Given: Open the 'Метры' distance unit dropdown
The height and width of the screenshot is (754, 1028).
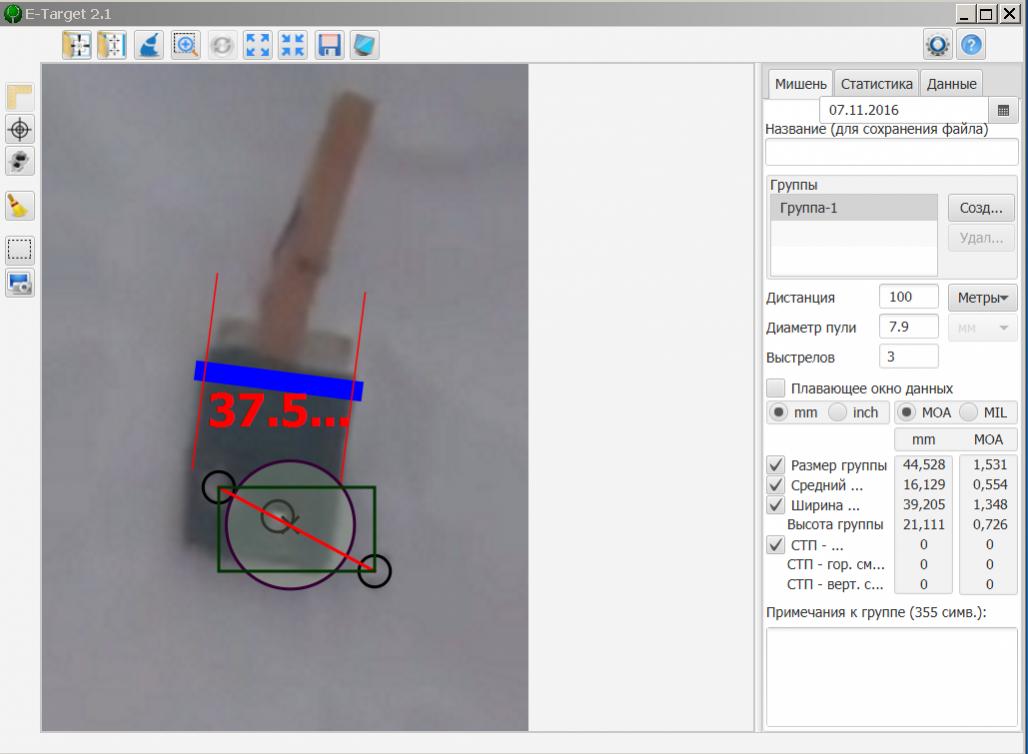Looking at the screenshot, I should coord(982,297).
